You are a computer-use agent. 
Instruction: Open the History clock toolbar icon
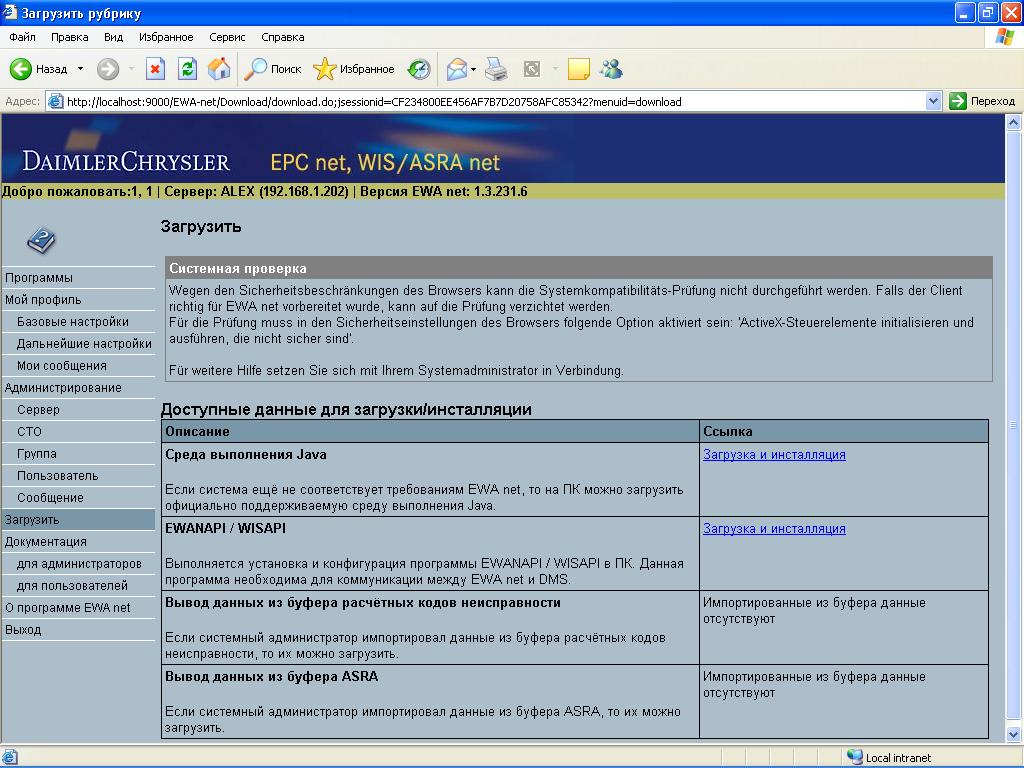(x=419, y=69)
